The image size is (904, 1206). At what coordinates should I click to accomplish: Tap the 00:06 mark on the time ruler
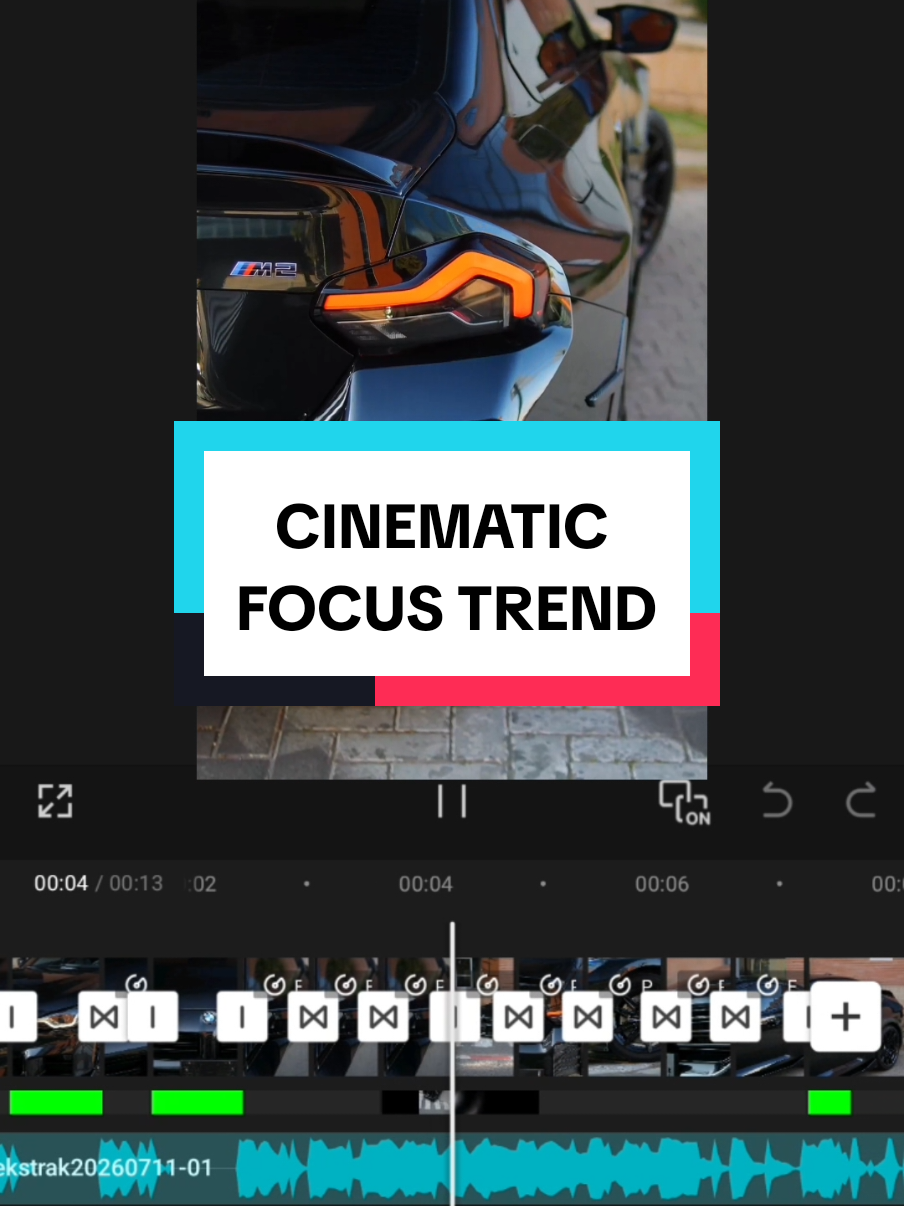[661, 884]
